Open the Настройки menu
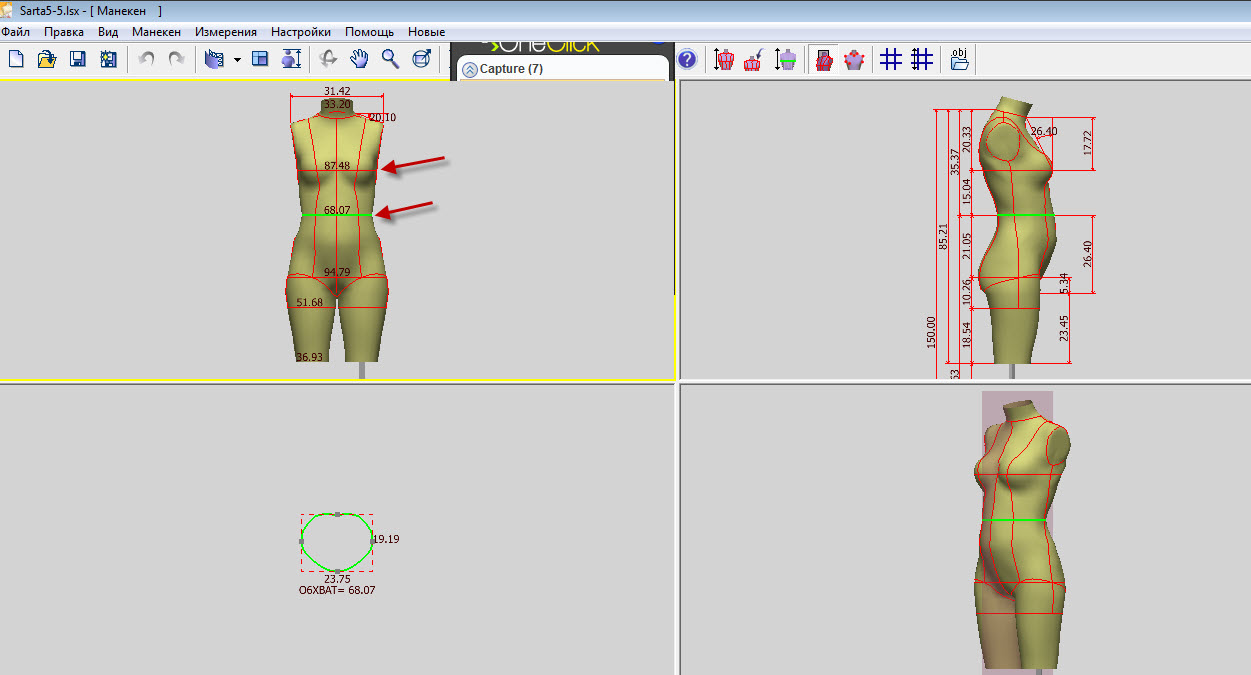The image size is (1251, 675). click(300, 32)
